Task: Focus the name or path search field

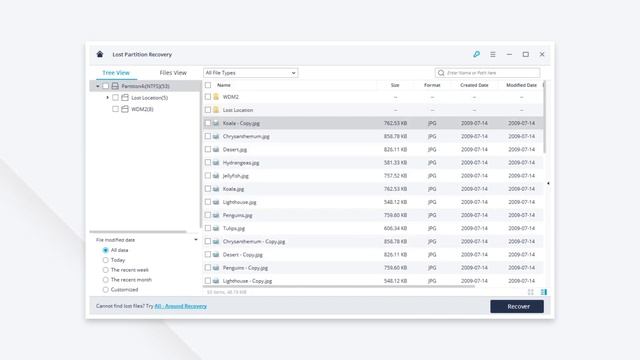Action: (x=488, y=73)
